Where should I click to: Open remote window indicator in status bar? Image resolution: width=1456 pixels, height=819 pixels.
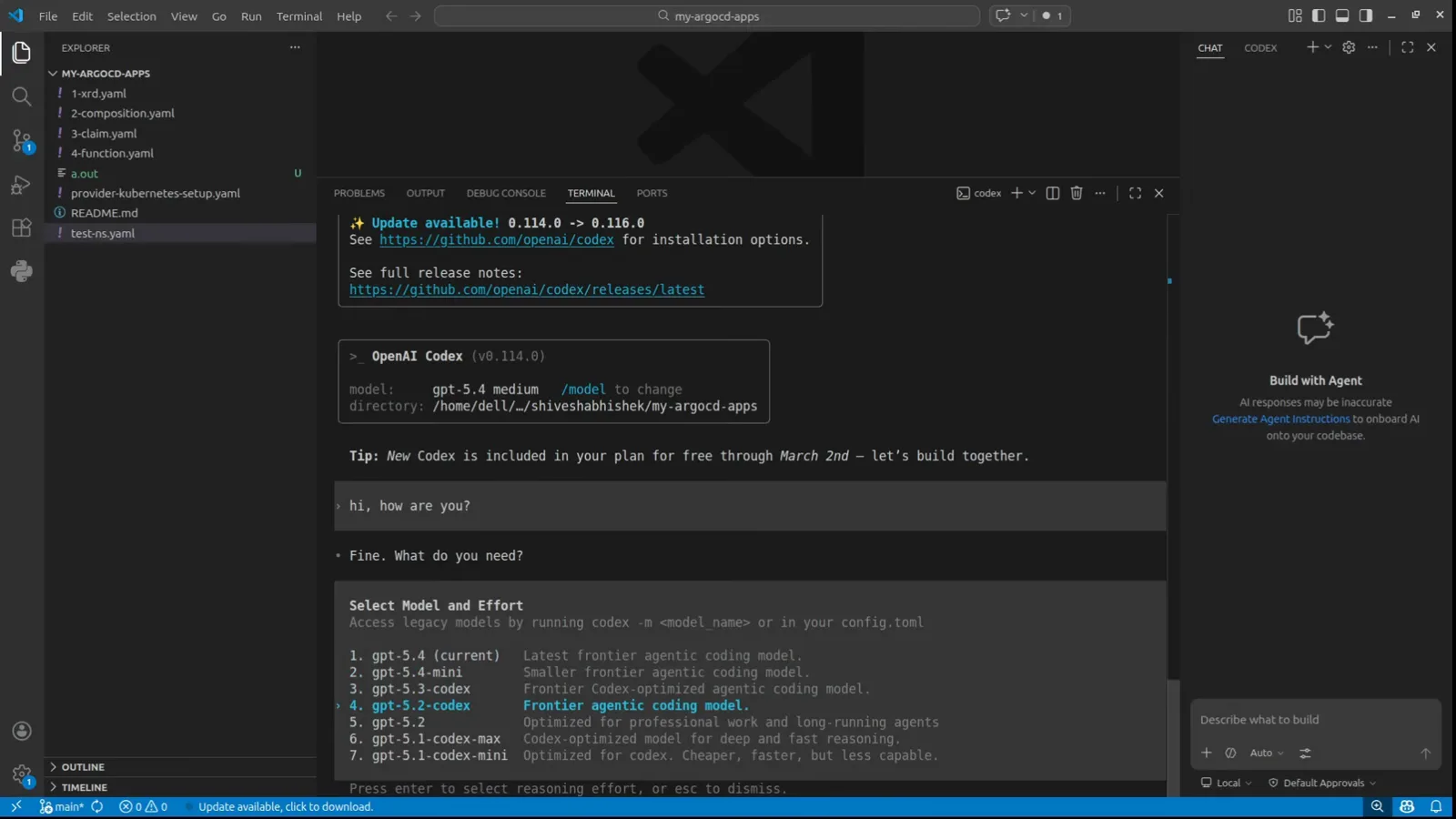pos(15,806)
